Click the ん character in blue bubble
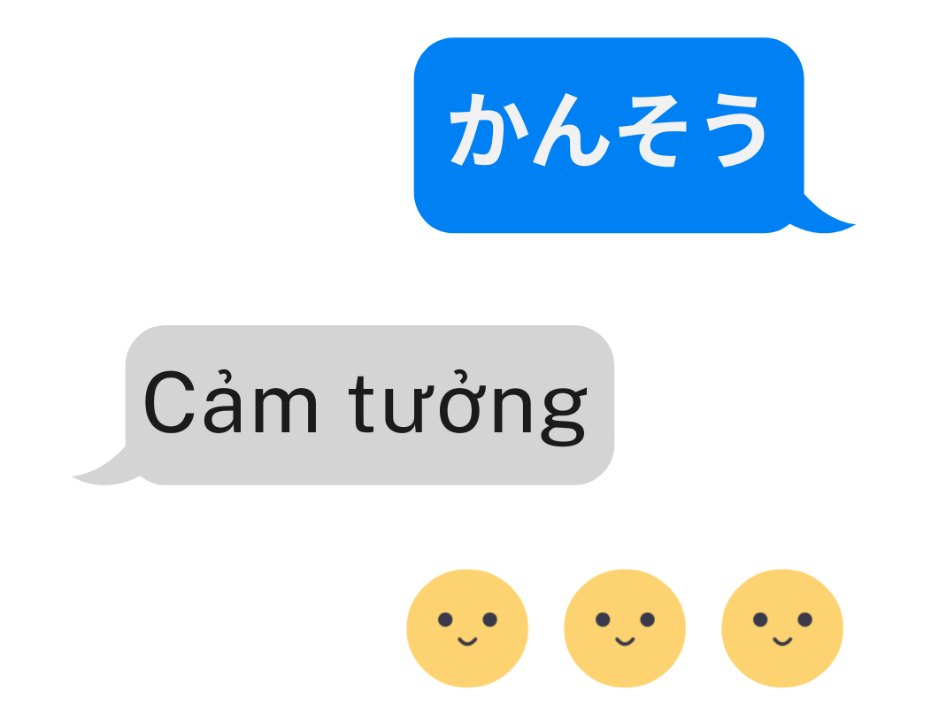This screenshot has width=933, height=708. [570, 130]
